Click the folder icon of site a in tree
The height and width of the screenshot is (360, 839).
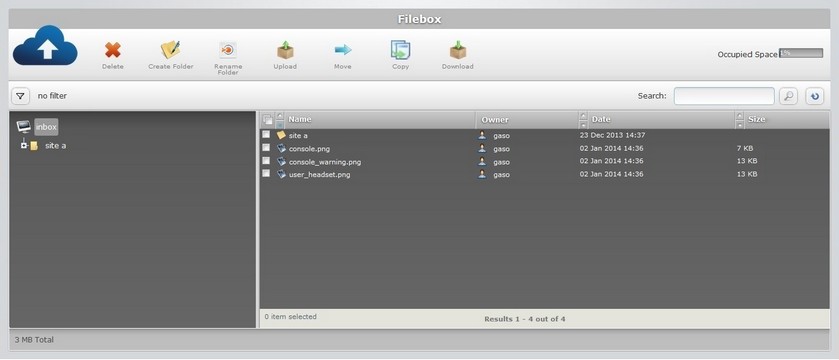(34, 145)
